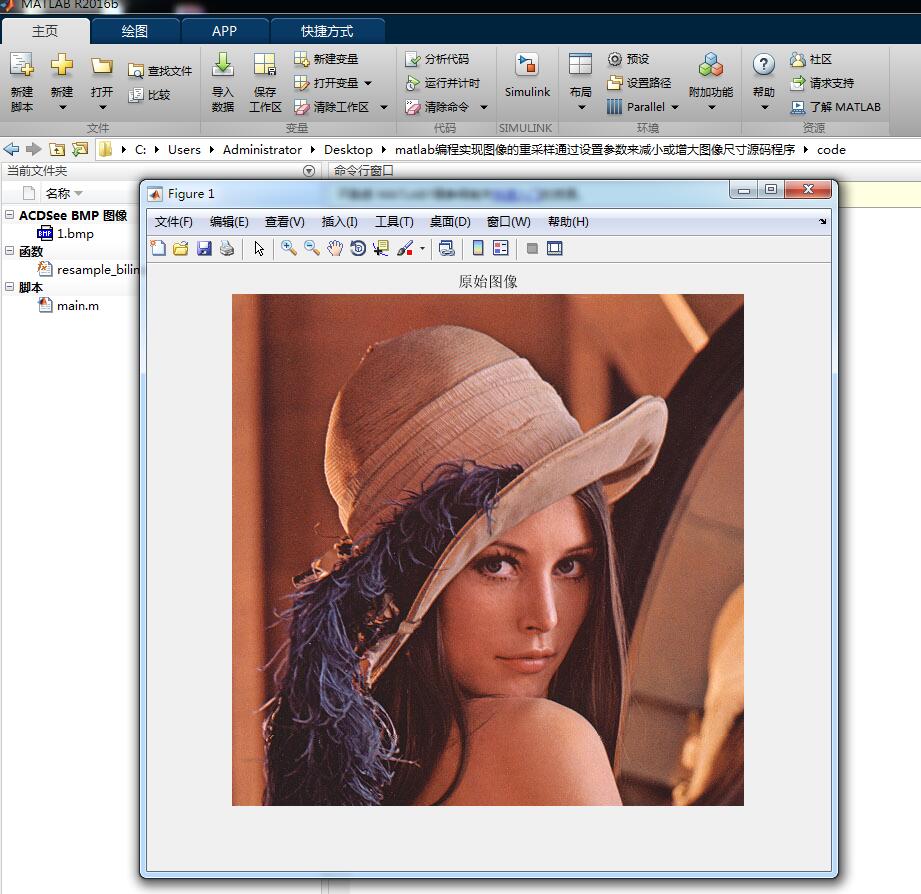Select the Zoom In magnifier tool
The width and height of the screenshot is (921, 894).
coord(288,248)
